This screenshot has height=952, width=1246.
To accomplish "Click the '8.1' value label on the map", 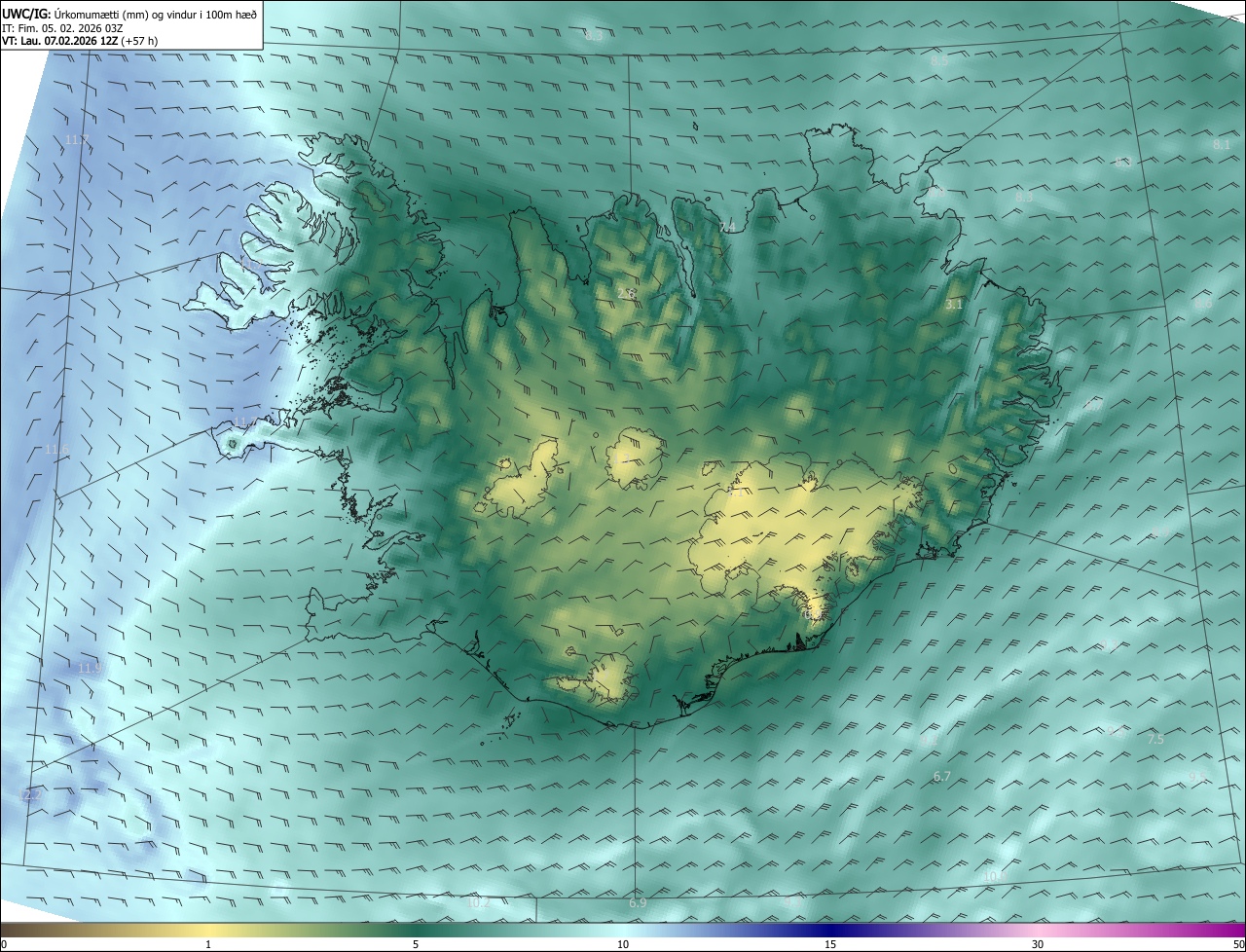I will (x=1222, y=145).
